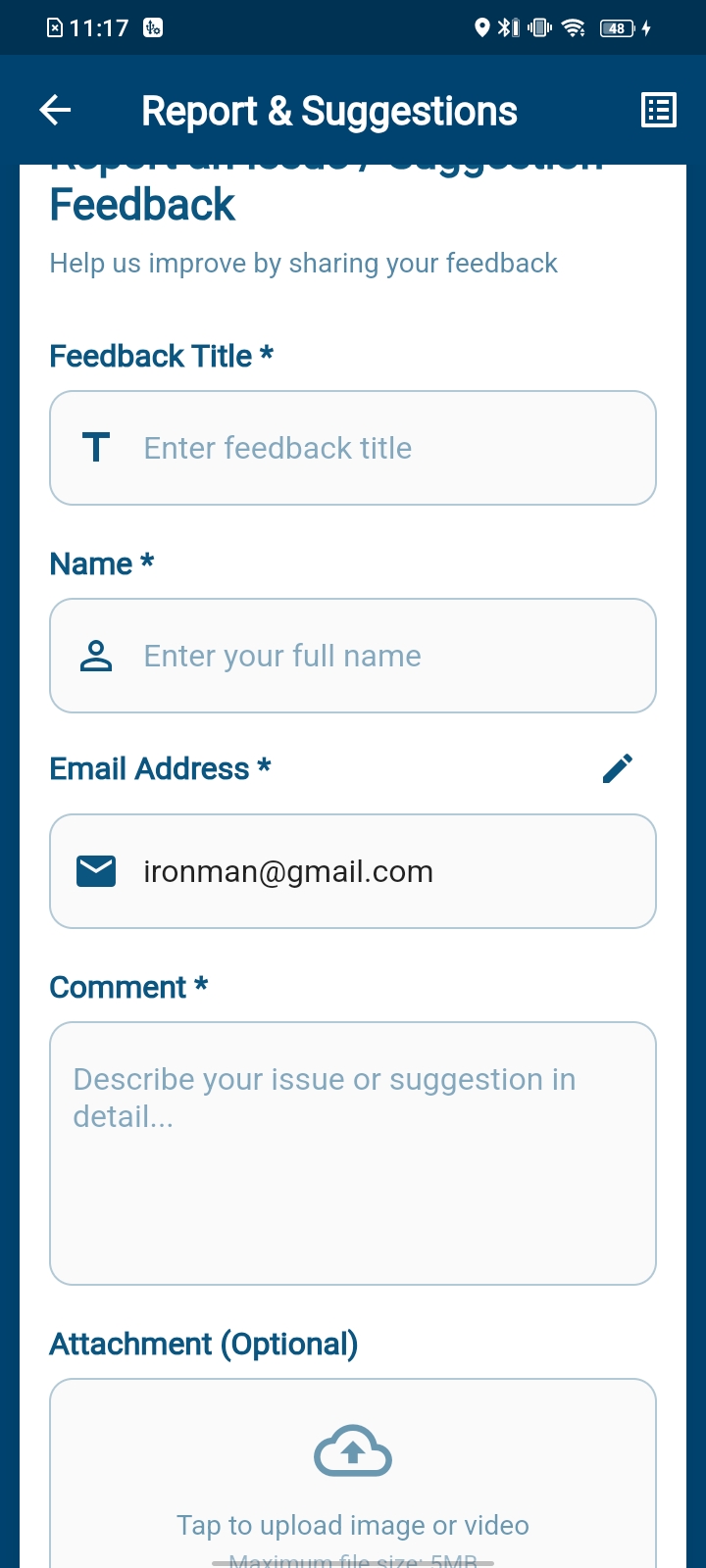
Task: Tap the Bluetooth icon in status bar
Action: point(506,27)
